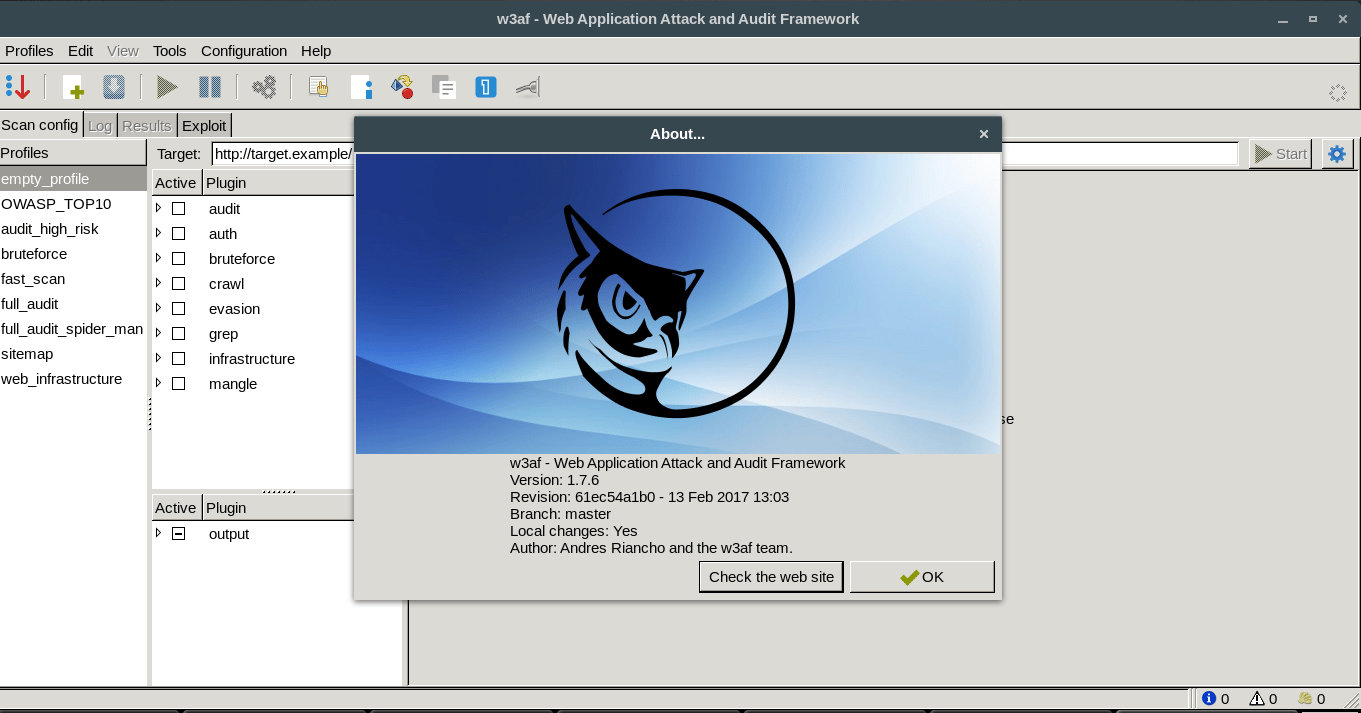
Task: Open the Export Request documents icon
Action: 444,88
